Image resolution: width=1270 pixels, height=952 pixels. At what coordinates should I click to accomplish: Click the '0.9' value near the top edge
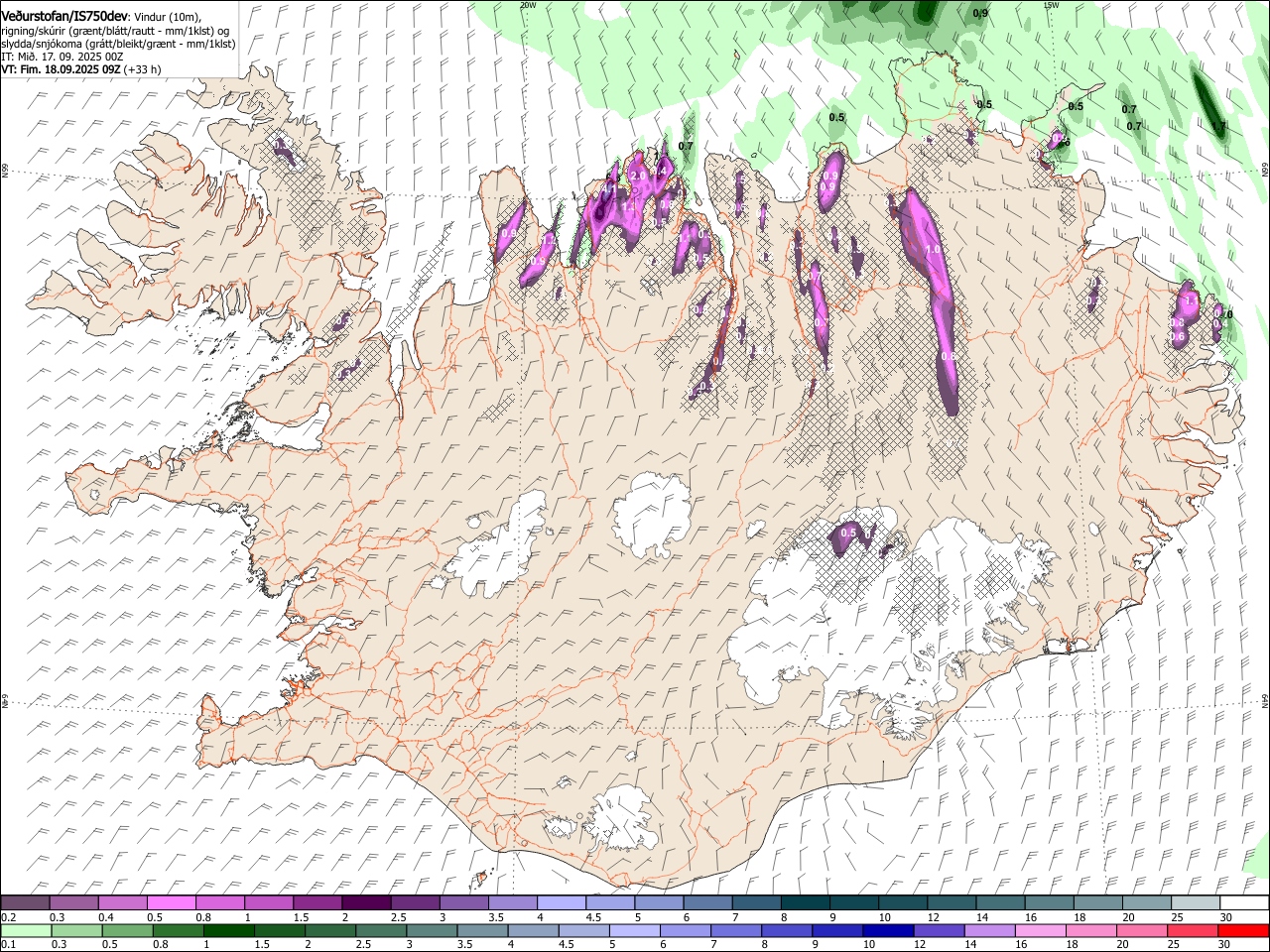click(981, 13)
